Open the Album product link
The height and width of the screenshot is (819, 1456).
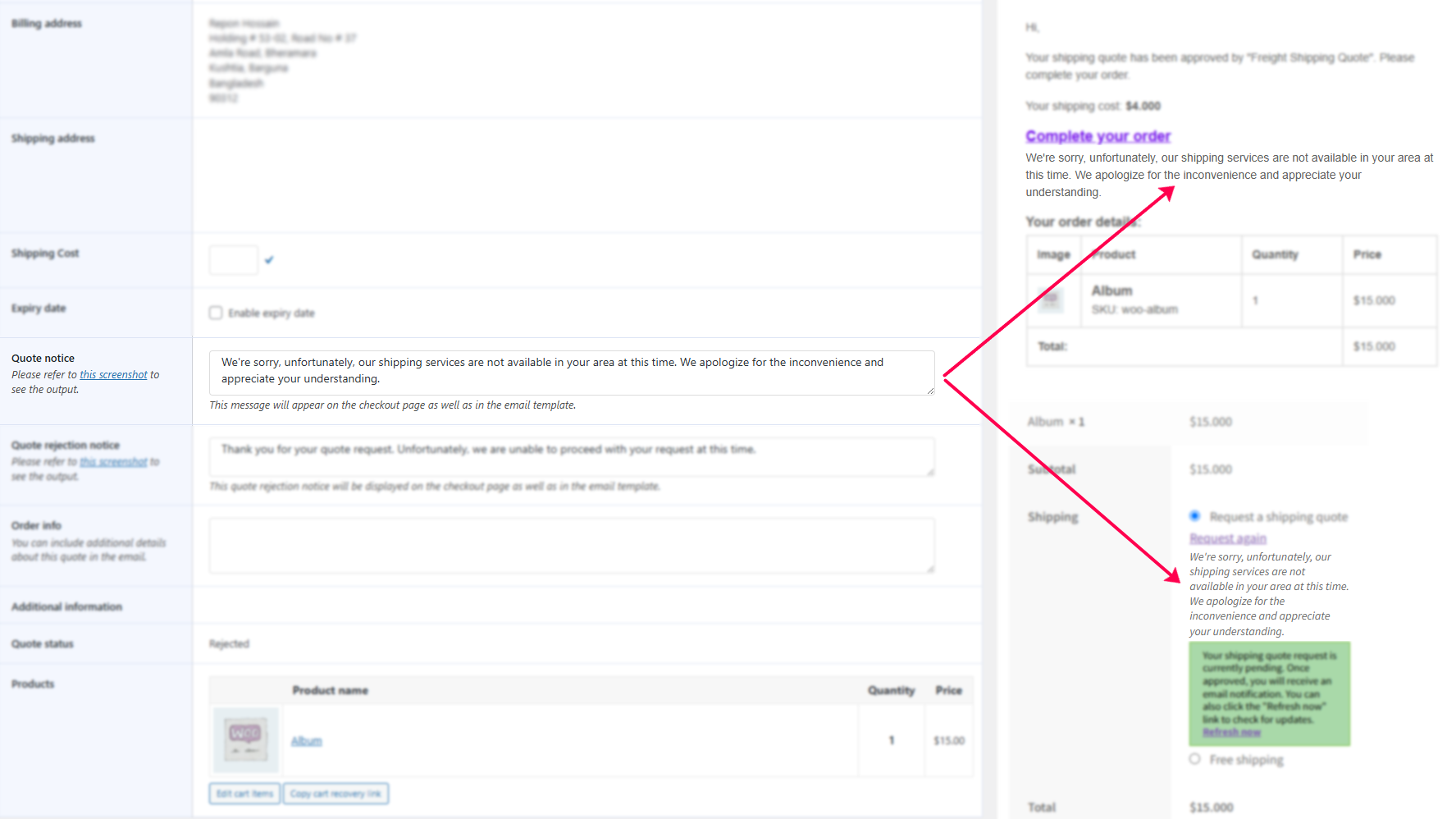(x=307, y=741)
